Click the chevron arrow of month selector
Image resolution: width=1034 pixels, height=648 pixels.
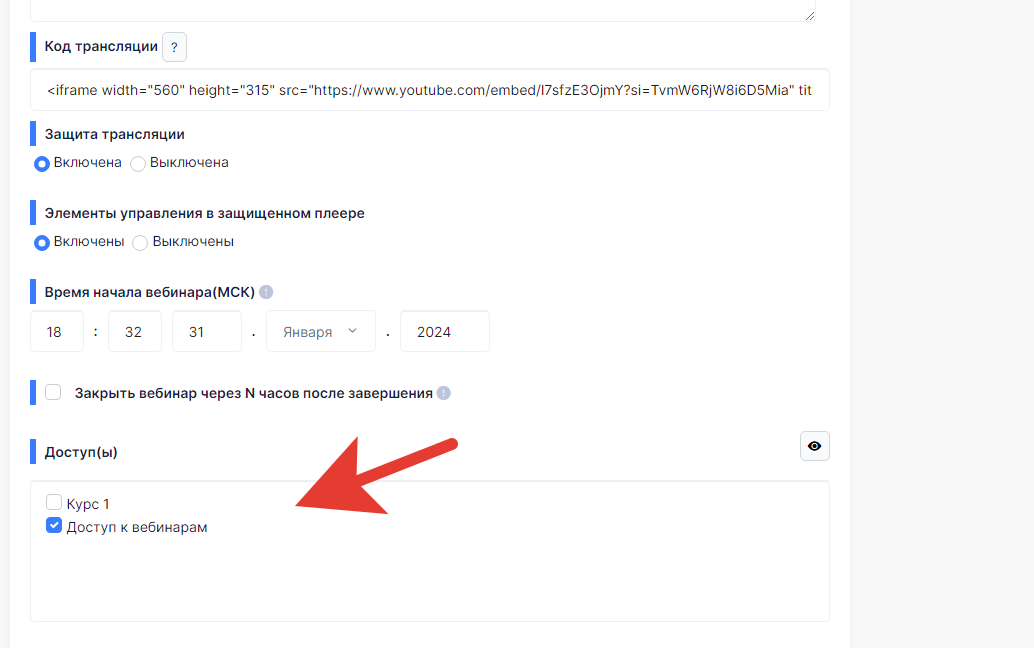(x=352, y=331)
